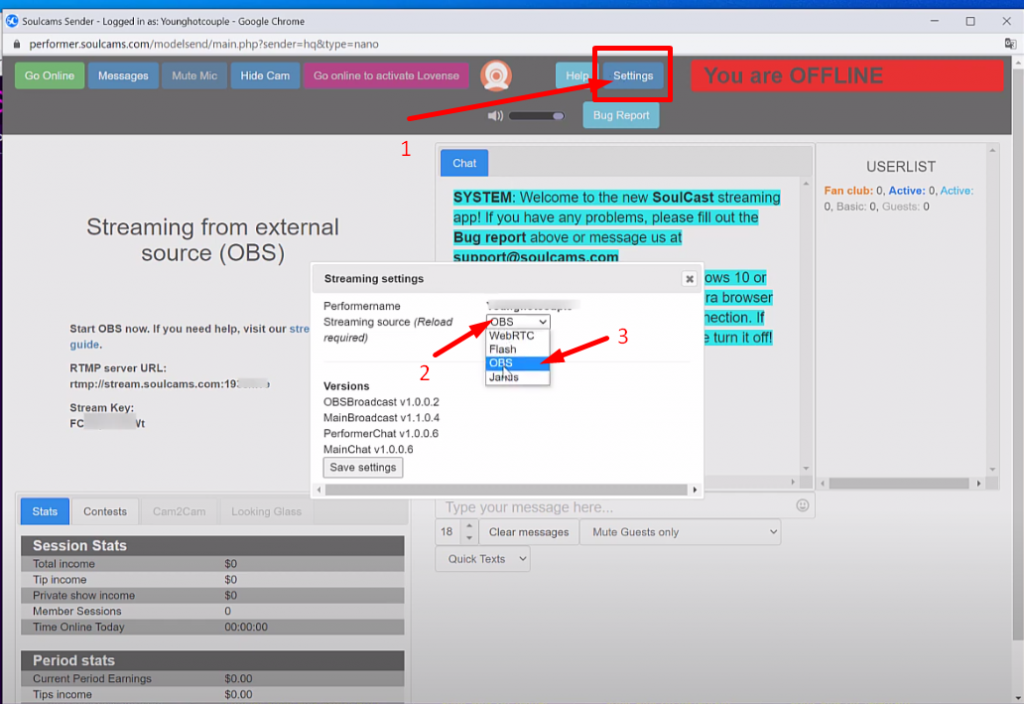Click the chat font size field showing 18
The image size is (1024, 704).
(x=448, y=532)
